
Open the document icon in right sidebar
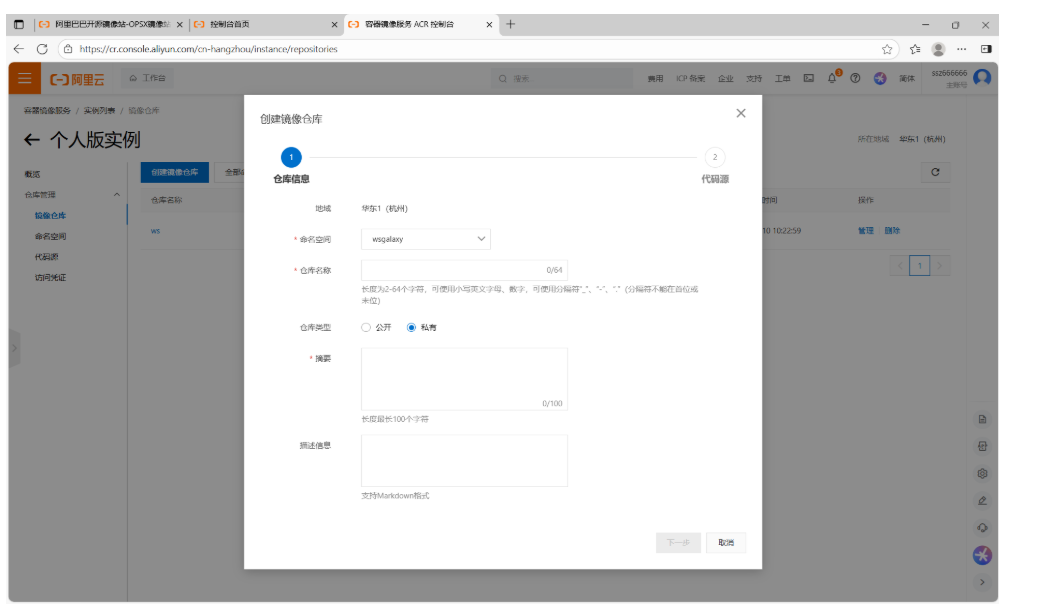coord(982,419)
